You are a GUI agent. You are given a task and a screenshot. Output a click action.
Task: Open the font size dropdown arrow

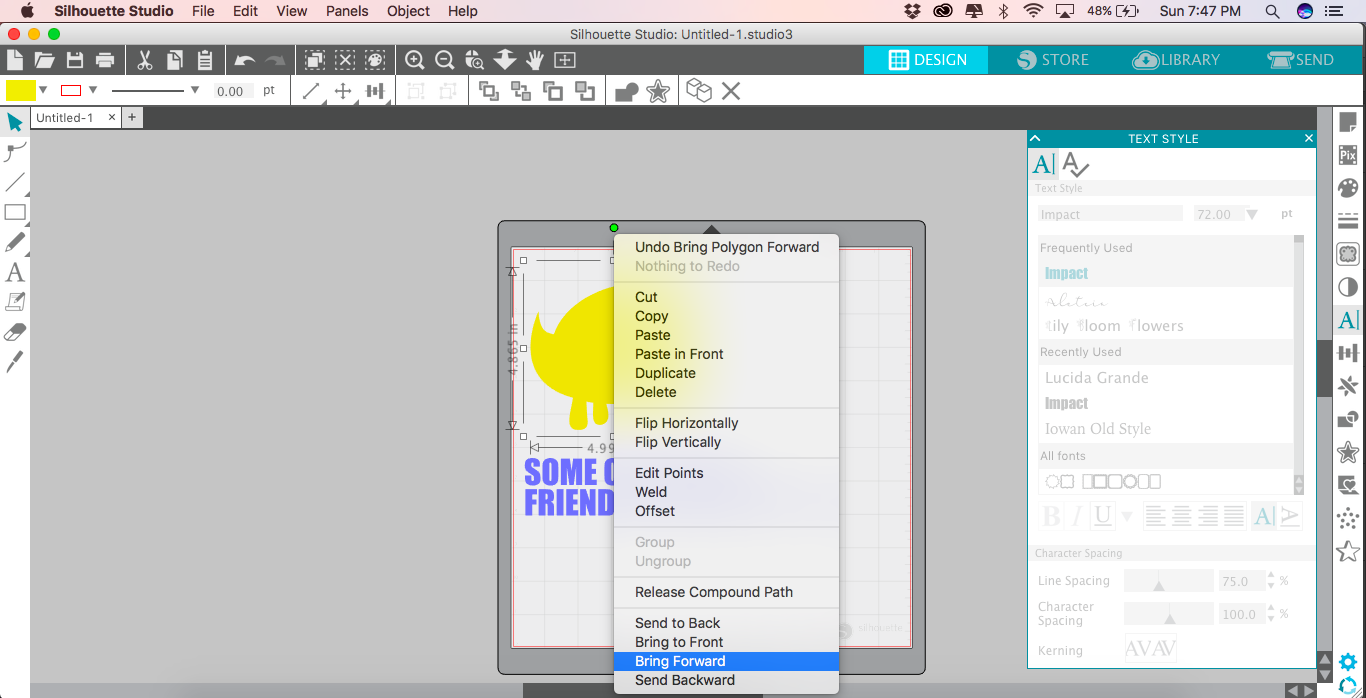click(x=1251, y=214)
